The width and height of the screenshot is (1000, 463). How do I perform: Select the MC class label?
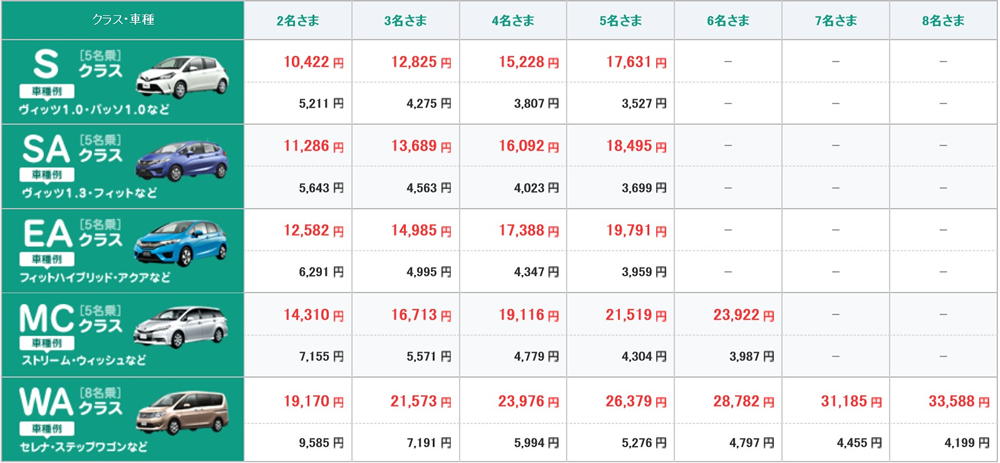click(47, 318)
